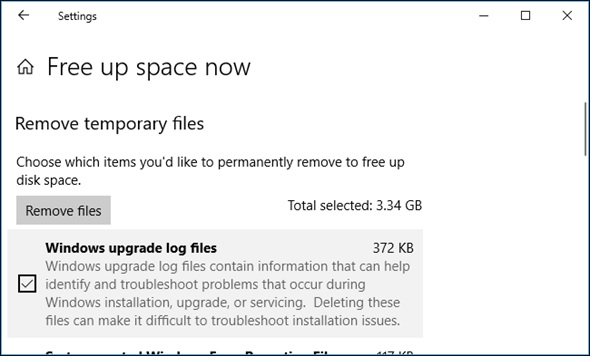
Task: Click the Remove temporary files heading
Action: pos(110,124)
